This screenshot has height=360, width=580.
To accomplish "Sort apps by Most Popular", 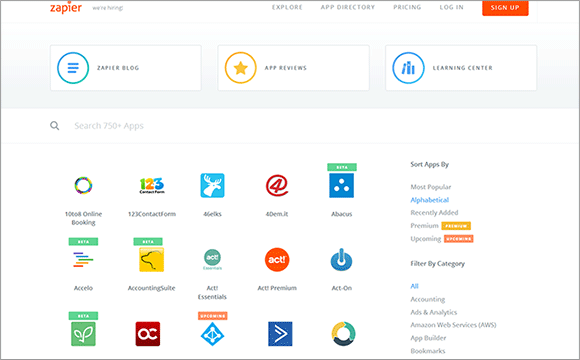I will [431, 187].
